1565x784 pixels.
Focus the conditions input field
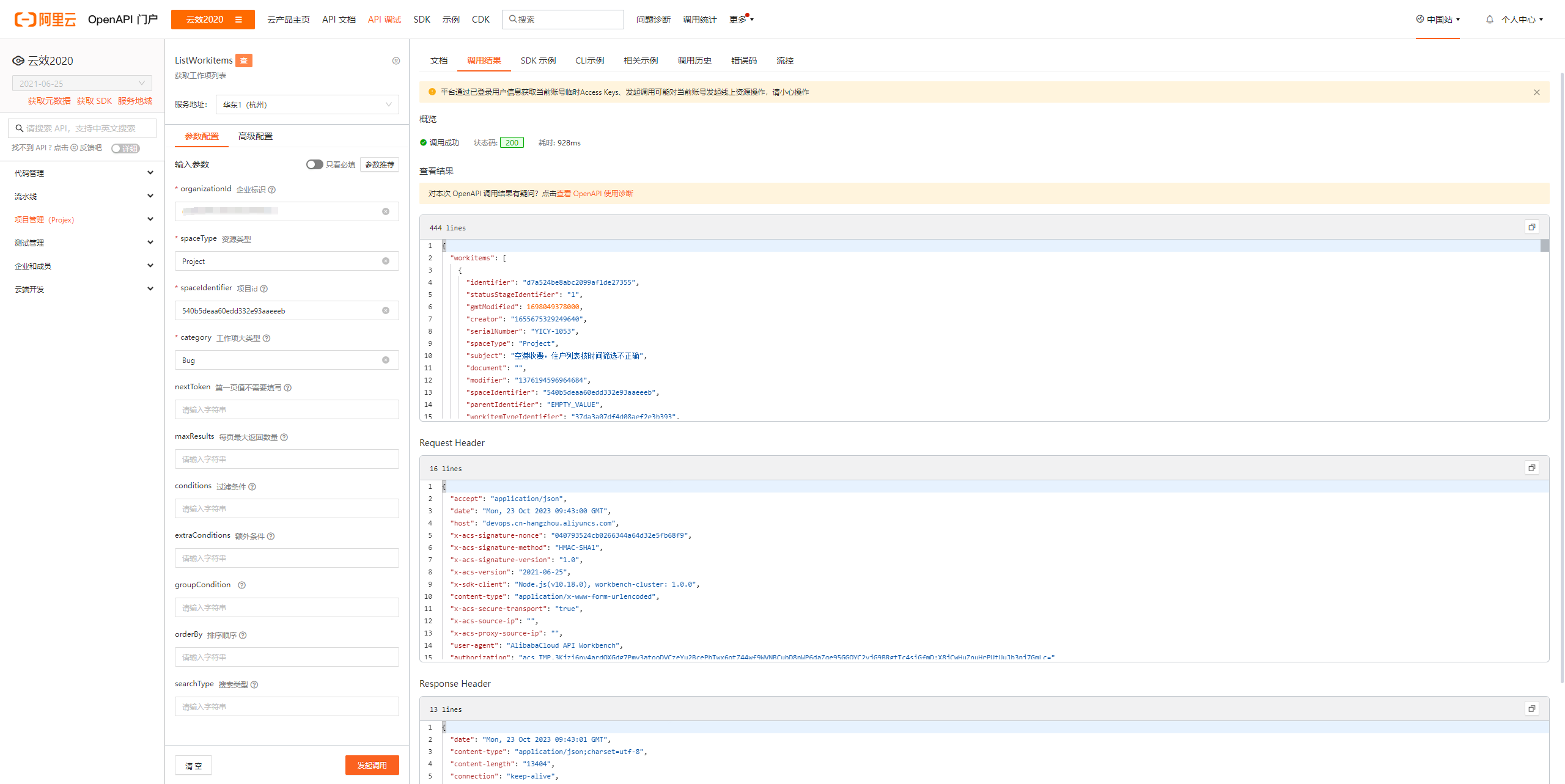(287, 508)
